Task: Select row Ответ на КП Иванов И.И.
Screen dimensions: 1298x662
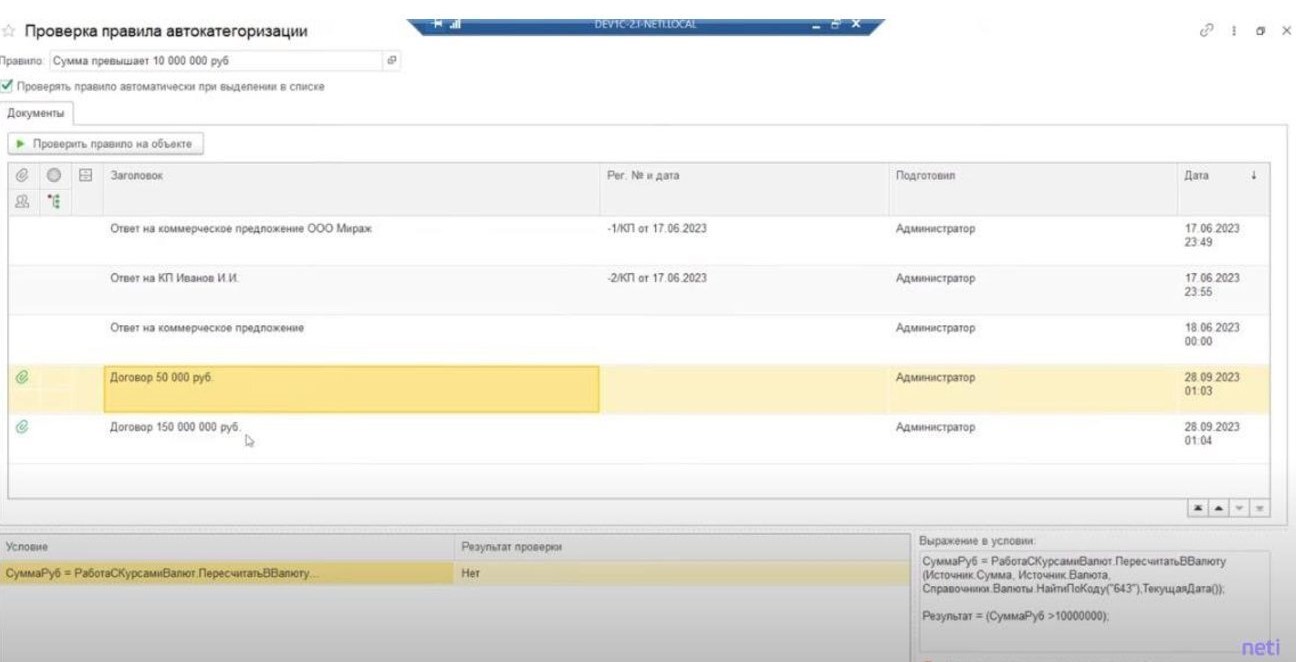Action: click(350, 278)
